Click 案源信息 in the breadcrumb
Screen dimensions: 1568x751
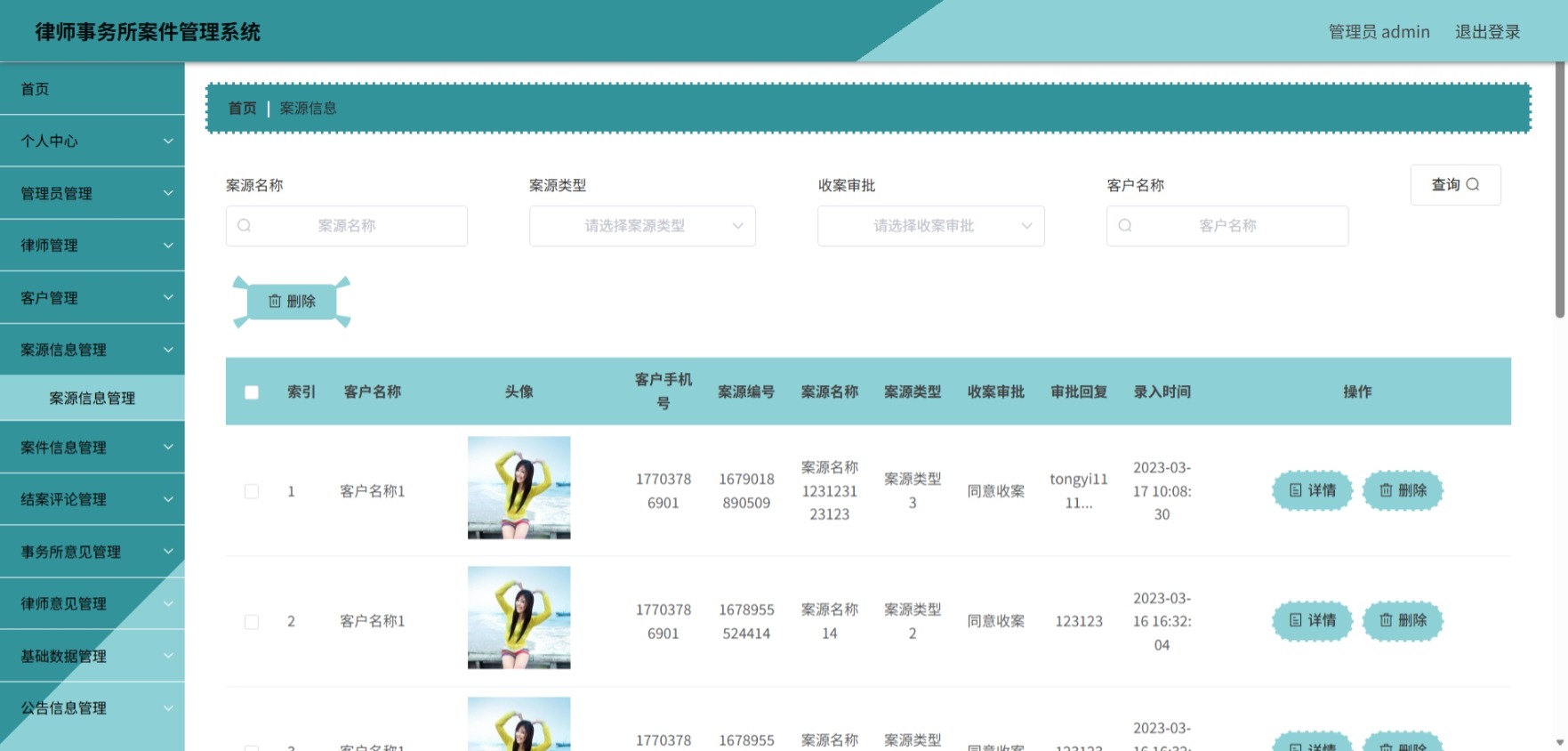click(x=308, y=109)
